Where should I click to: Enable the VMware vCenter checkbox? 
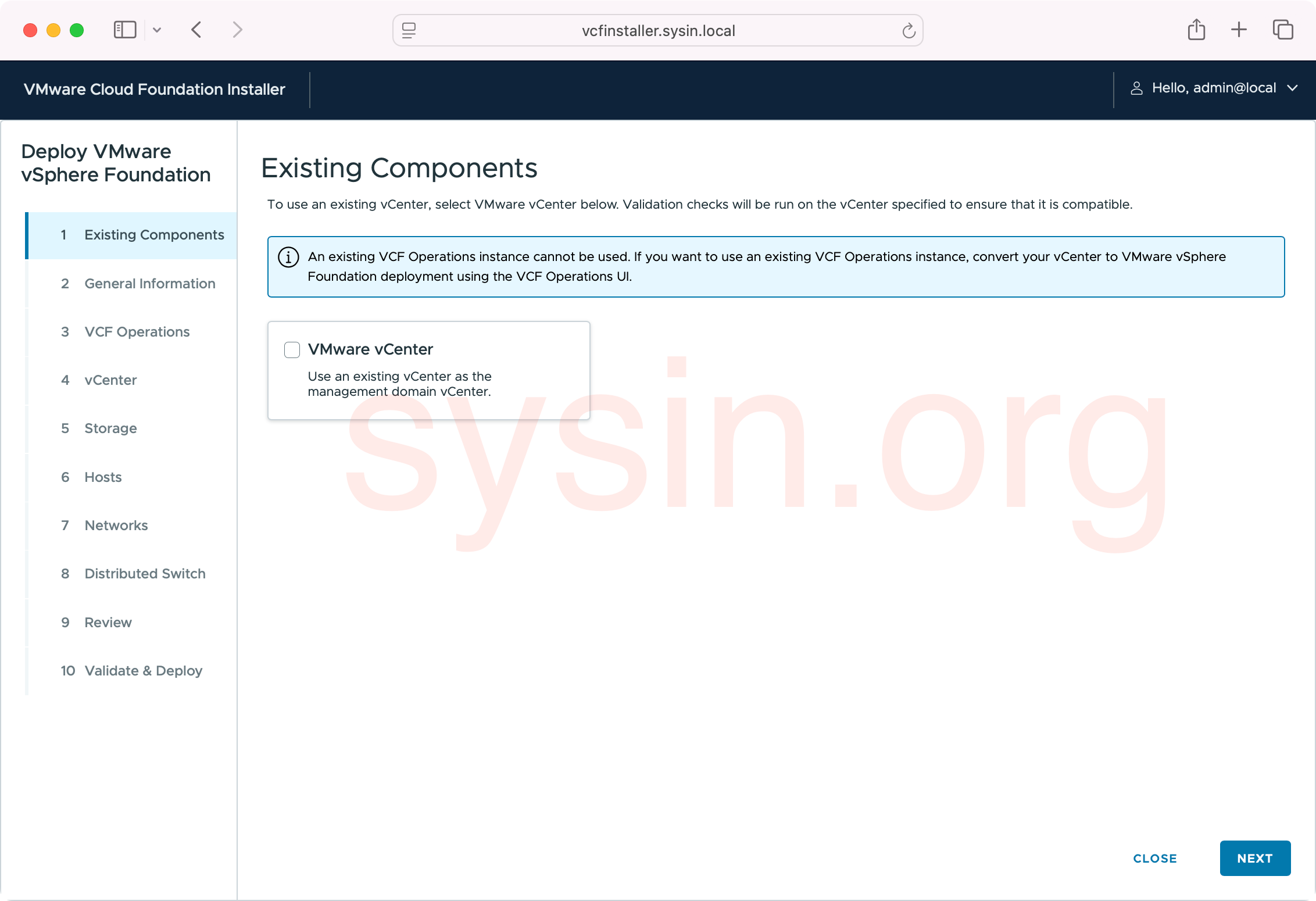tap(292, 350)
